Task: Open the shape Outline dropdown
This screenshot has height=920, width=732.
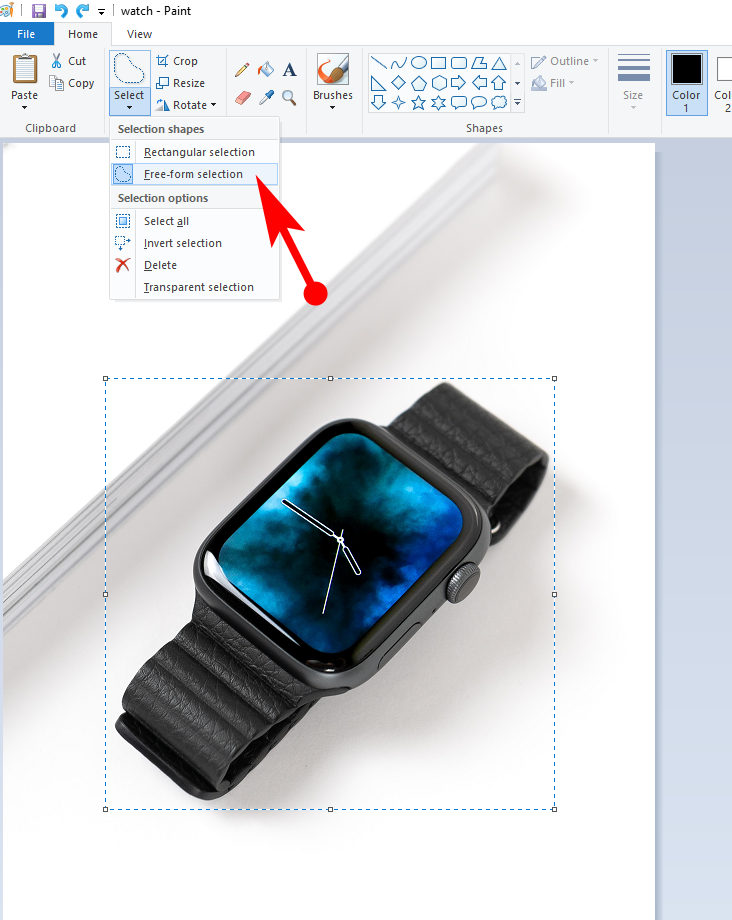Action: (565, 61)
